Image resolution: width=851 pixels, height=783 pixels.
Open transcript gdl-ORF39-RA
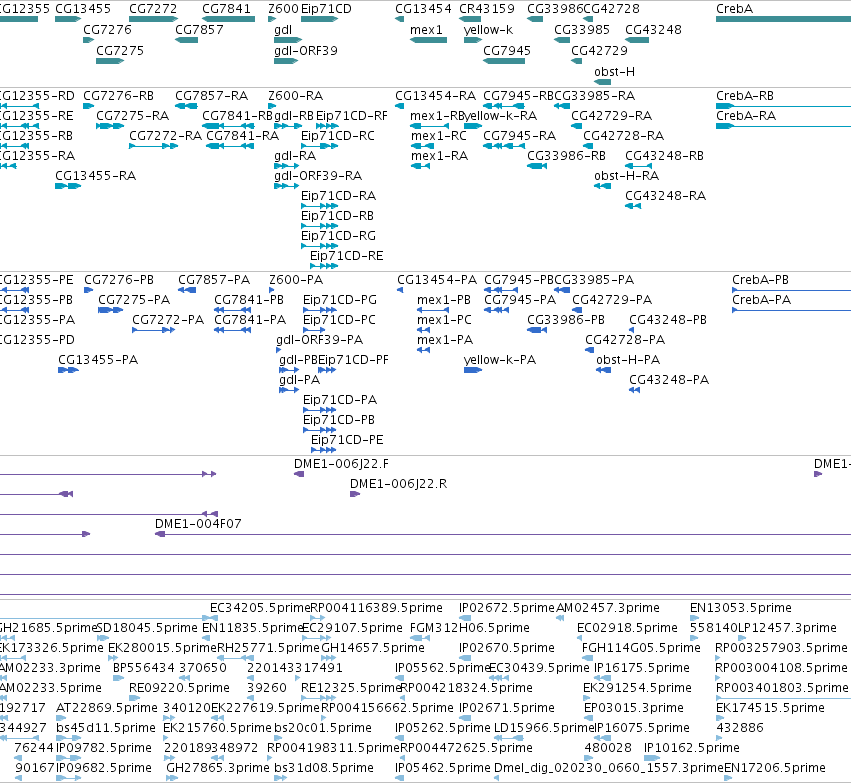click(x=318, y=176)
